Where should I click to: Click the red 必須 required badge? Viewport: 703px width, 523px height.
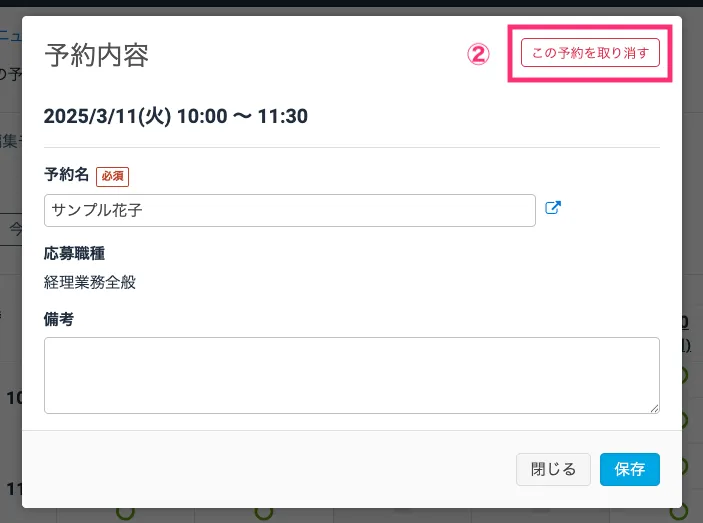tap(113, 176)
